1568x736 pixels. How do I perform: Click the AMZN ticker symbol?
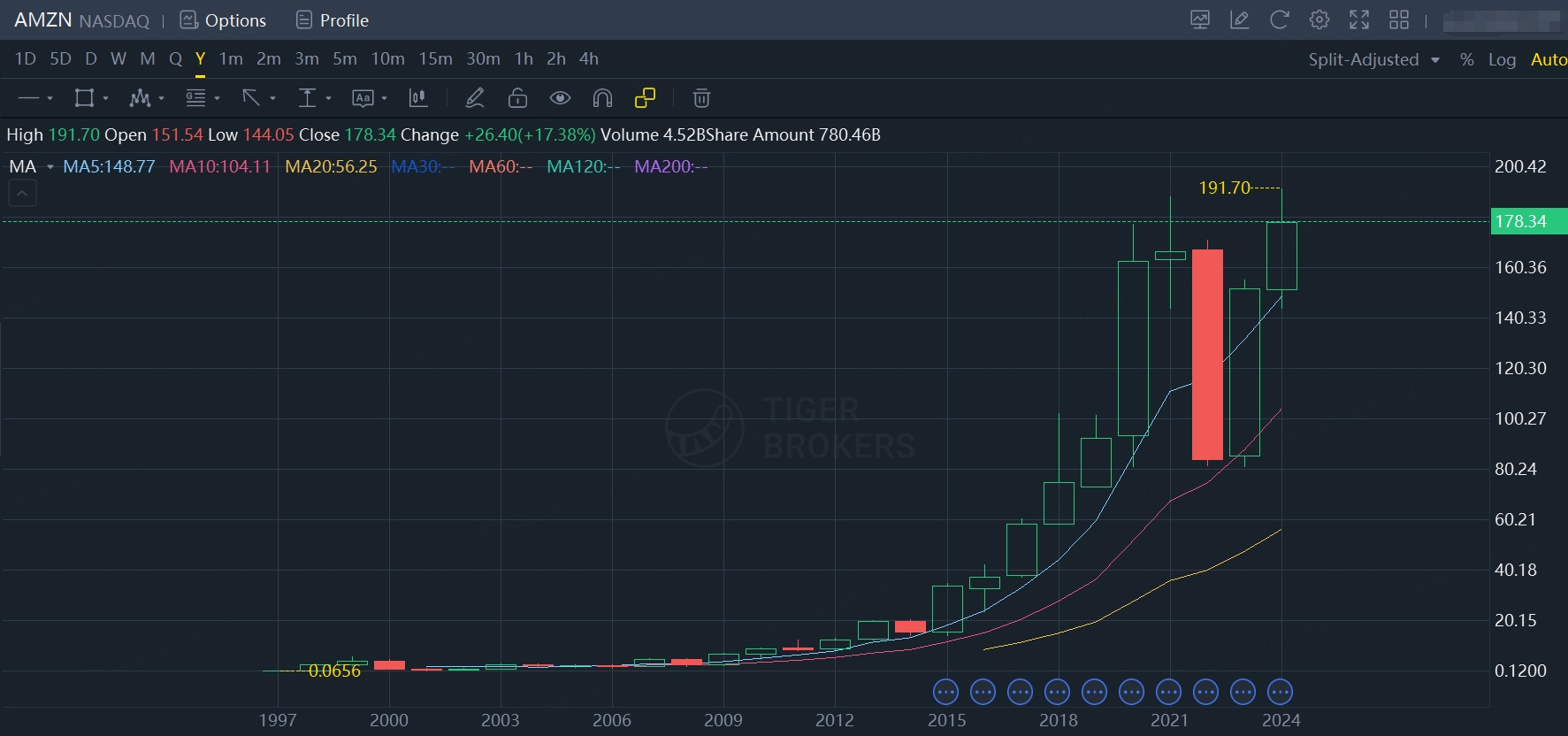point(42,19)
